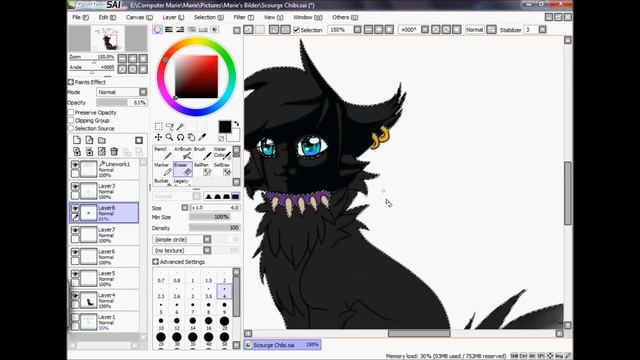640x360 pixels.
Task: Select the Hand pan tool
Action: (191, 138)
